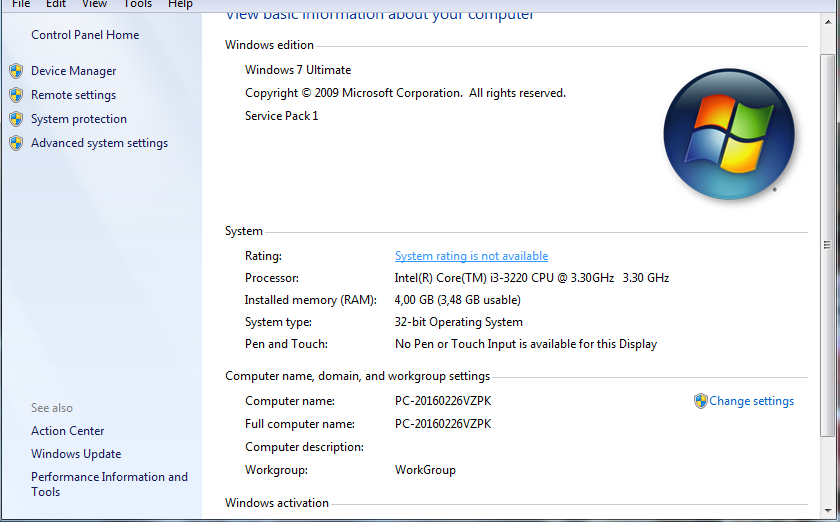Screen dimensions: 840x522
Task: Open the View menu
Action: [94, 4]
